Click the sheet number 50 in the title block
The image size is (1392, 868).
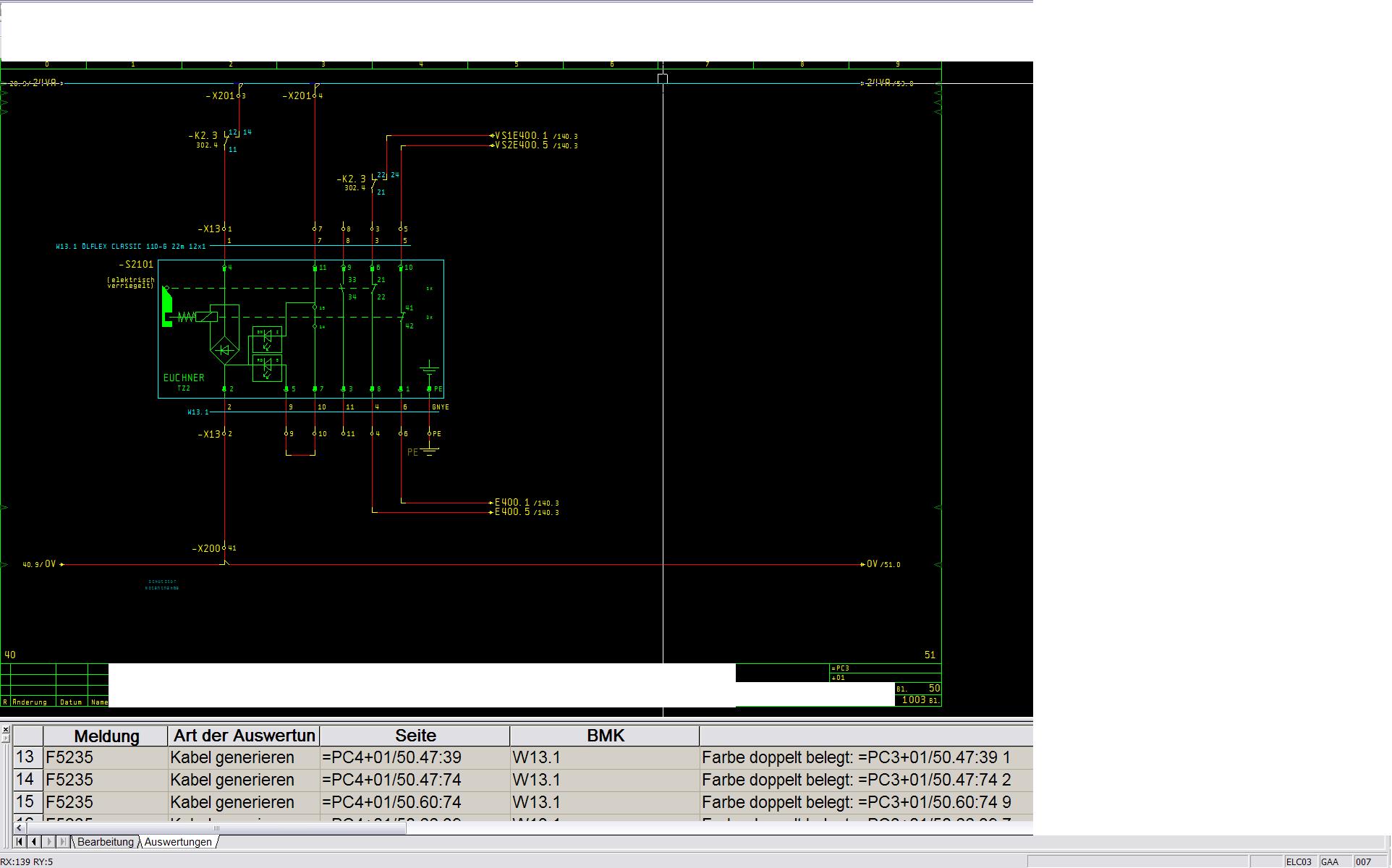(x=934, y=689)
